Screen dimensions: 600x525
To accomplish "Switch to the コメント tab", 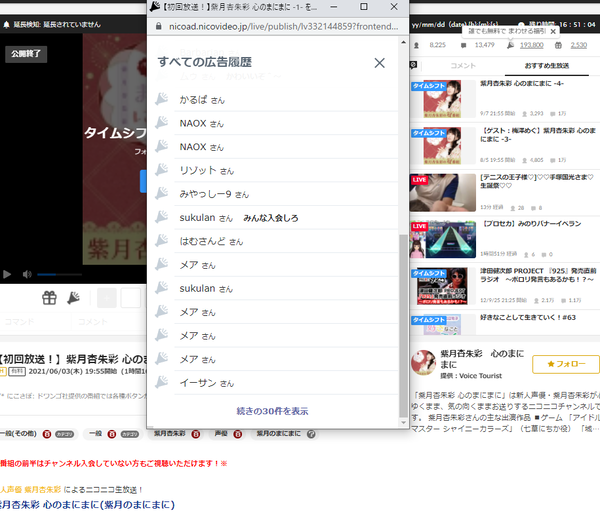I will pos(463,66).
